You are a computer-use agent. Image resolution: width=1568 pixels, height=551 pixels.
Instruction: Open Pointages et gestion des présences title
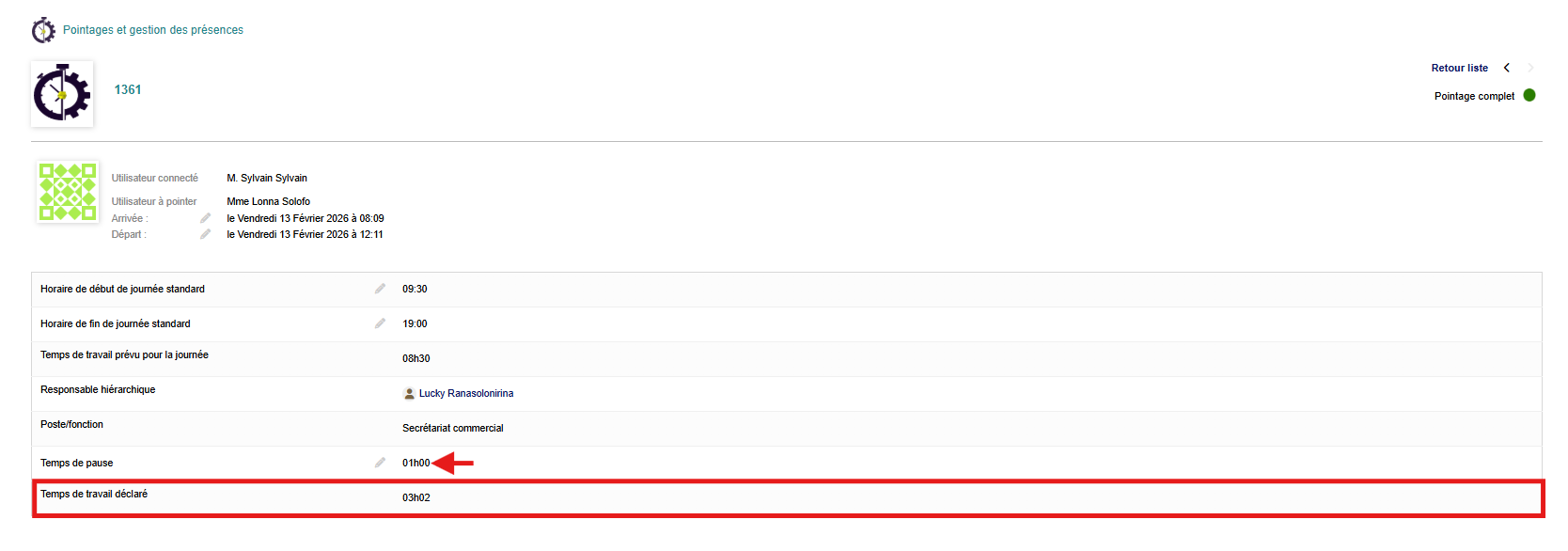point(153,30)
